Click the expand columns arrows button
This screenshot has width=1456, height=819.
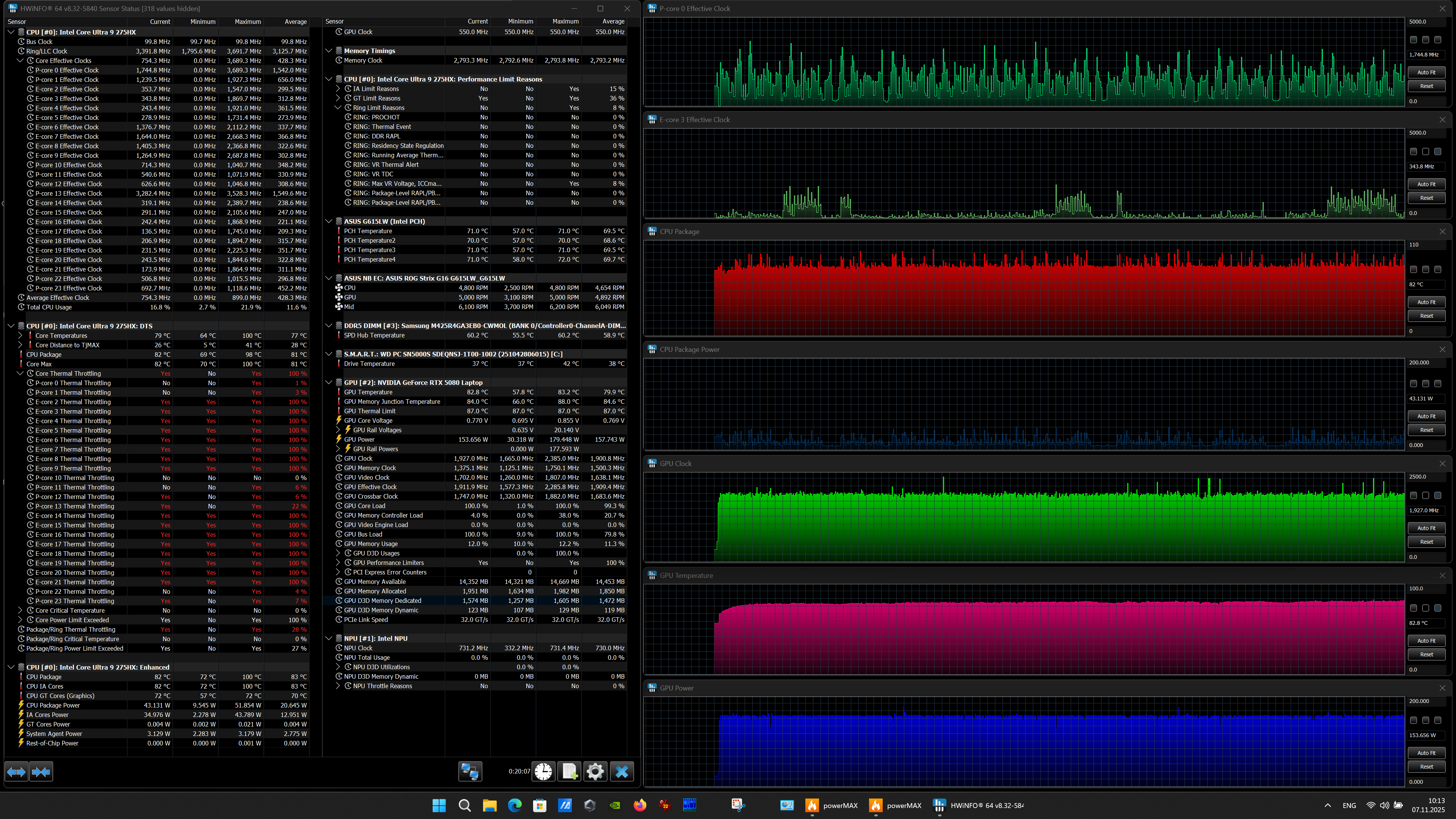coord(16,772)
